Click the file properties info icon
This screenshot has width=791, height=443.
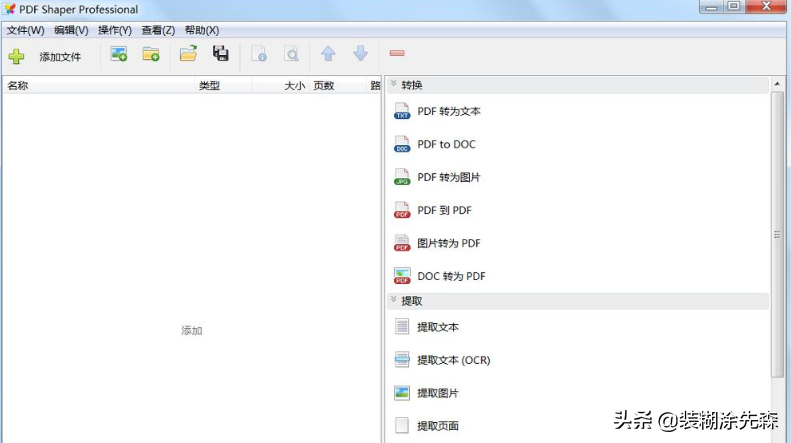259,53
